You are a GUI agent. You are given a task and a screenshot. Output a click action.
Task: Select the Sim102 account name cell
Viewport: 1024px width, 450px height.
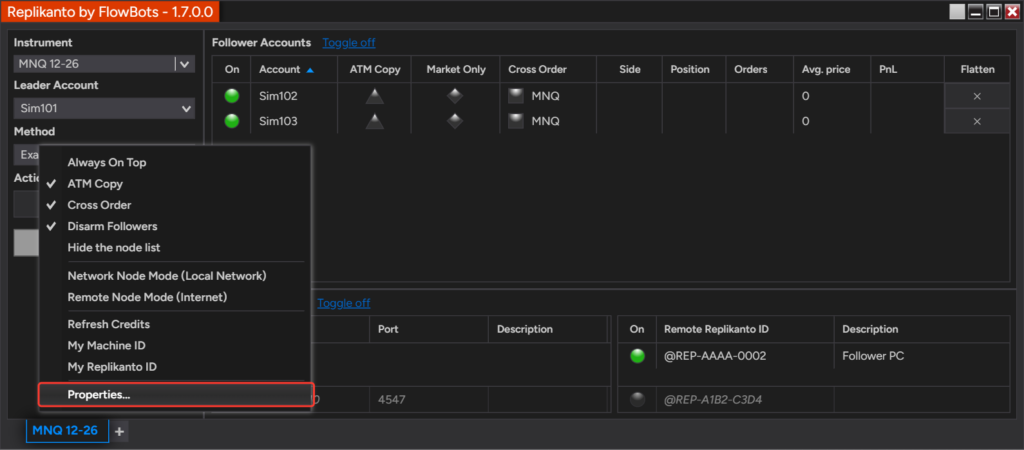point(294,96)
